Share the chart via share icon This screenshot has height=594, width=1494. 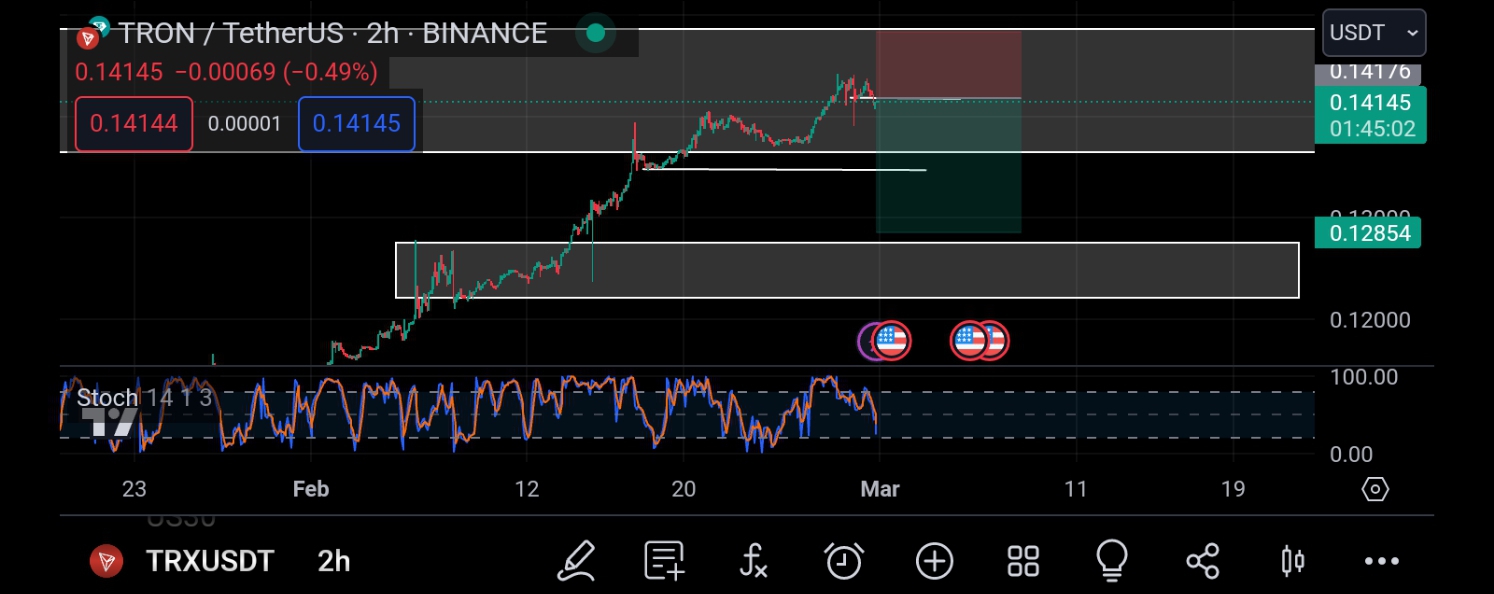(x=1202, y=561)
